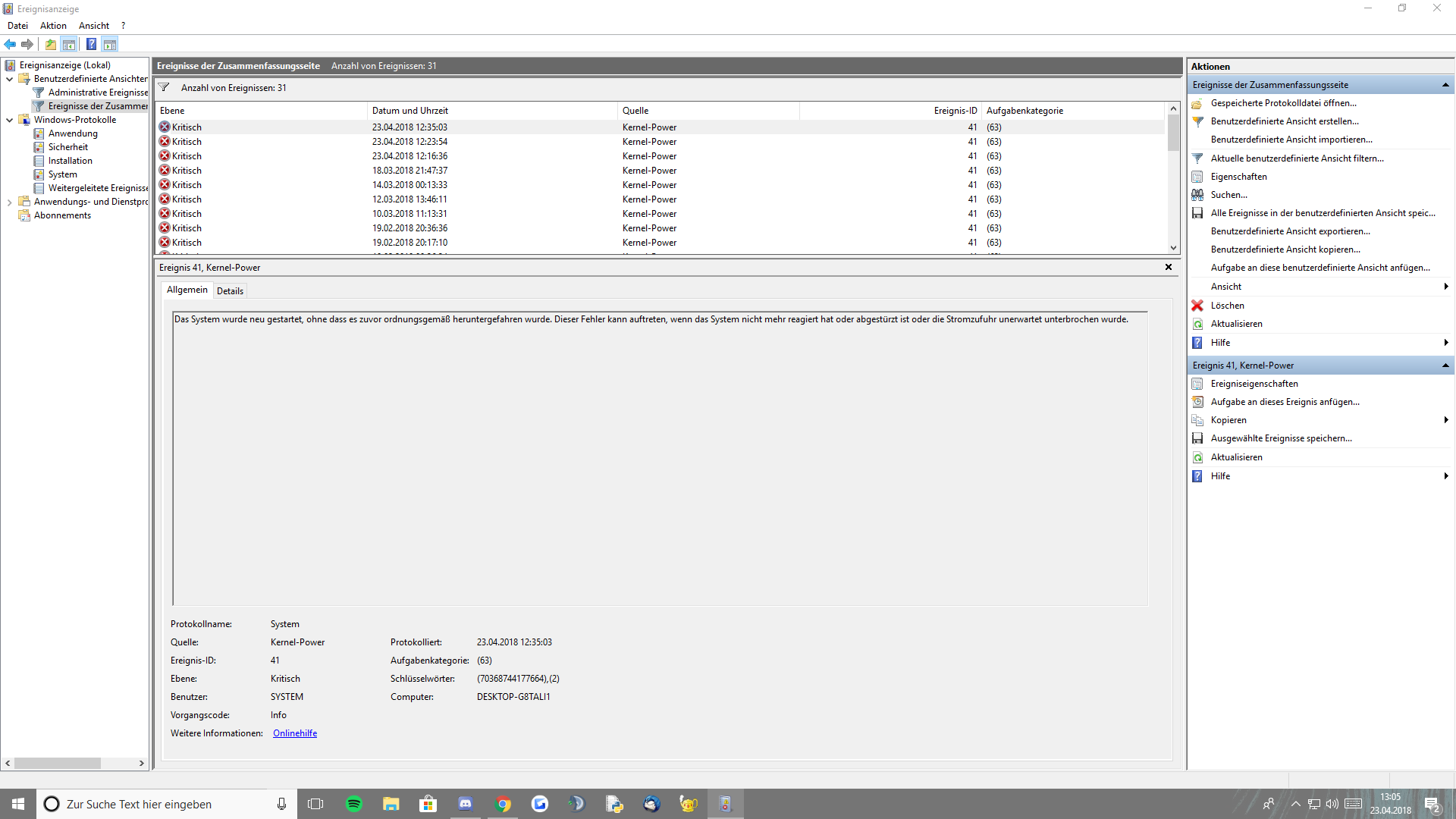Expand the Ansicht submenu arrow

(1445, 287)
